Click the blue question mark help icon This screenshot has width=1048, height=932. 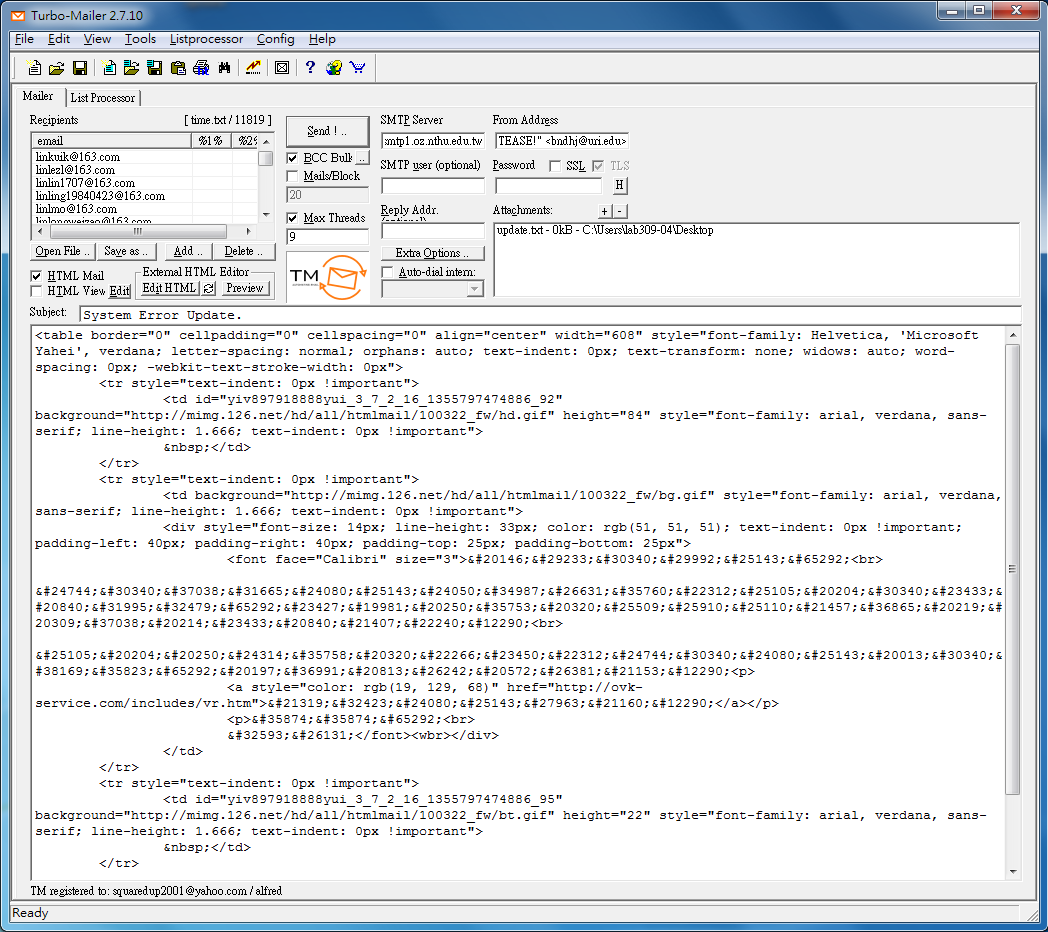coord(310,68)
